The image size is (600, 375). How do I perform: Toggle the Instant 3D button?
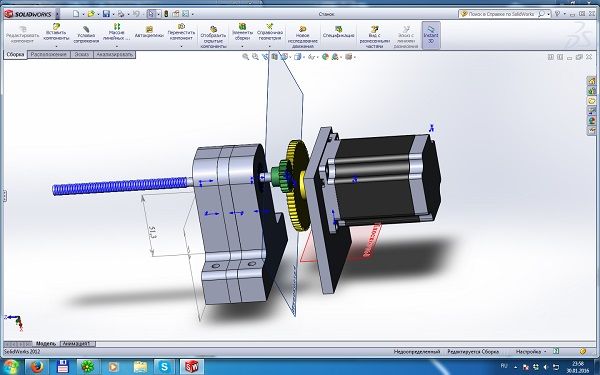coord(431,35)
